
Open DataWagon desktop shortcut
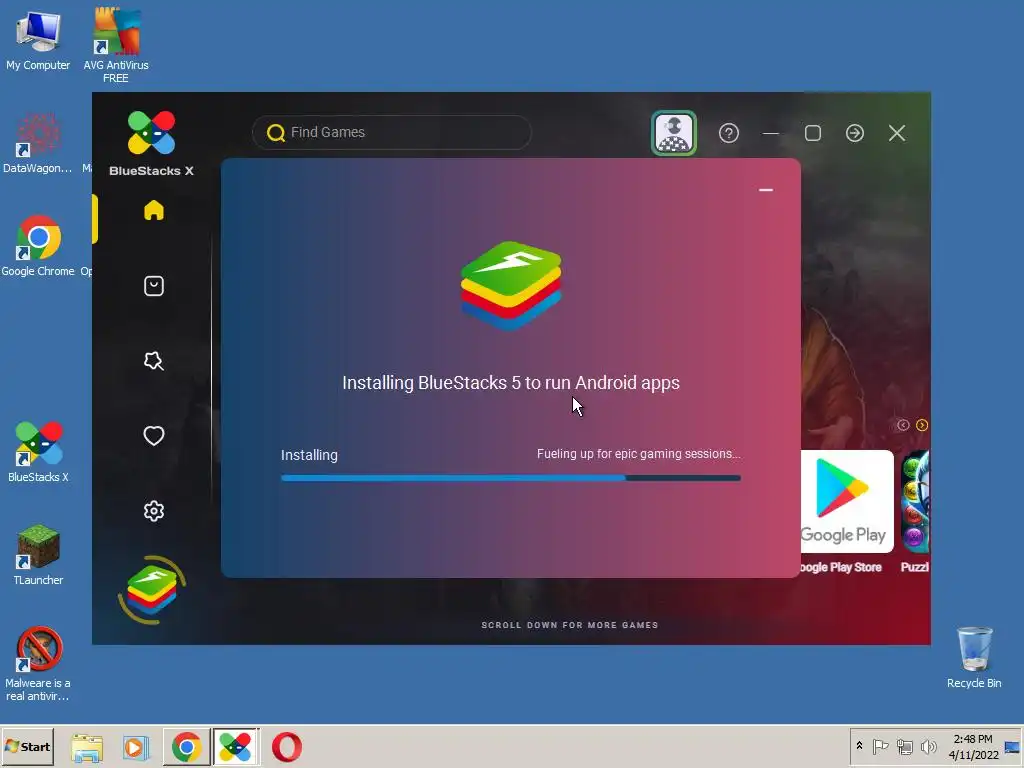pyautogui.click(x=38, y=144)
